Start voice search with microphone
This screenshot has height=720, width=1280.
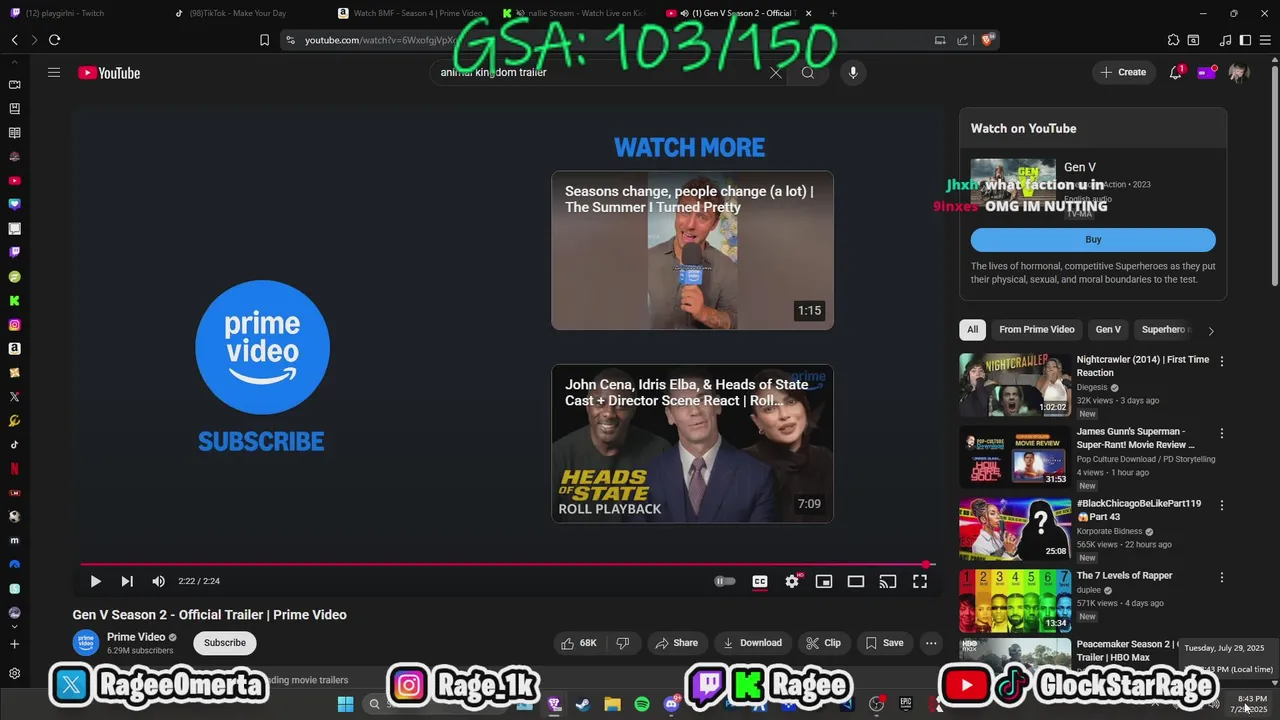[853, 73]
